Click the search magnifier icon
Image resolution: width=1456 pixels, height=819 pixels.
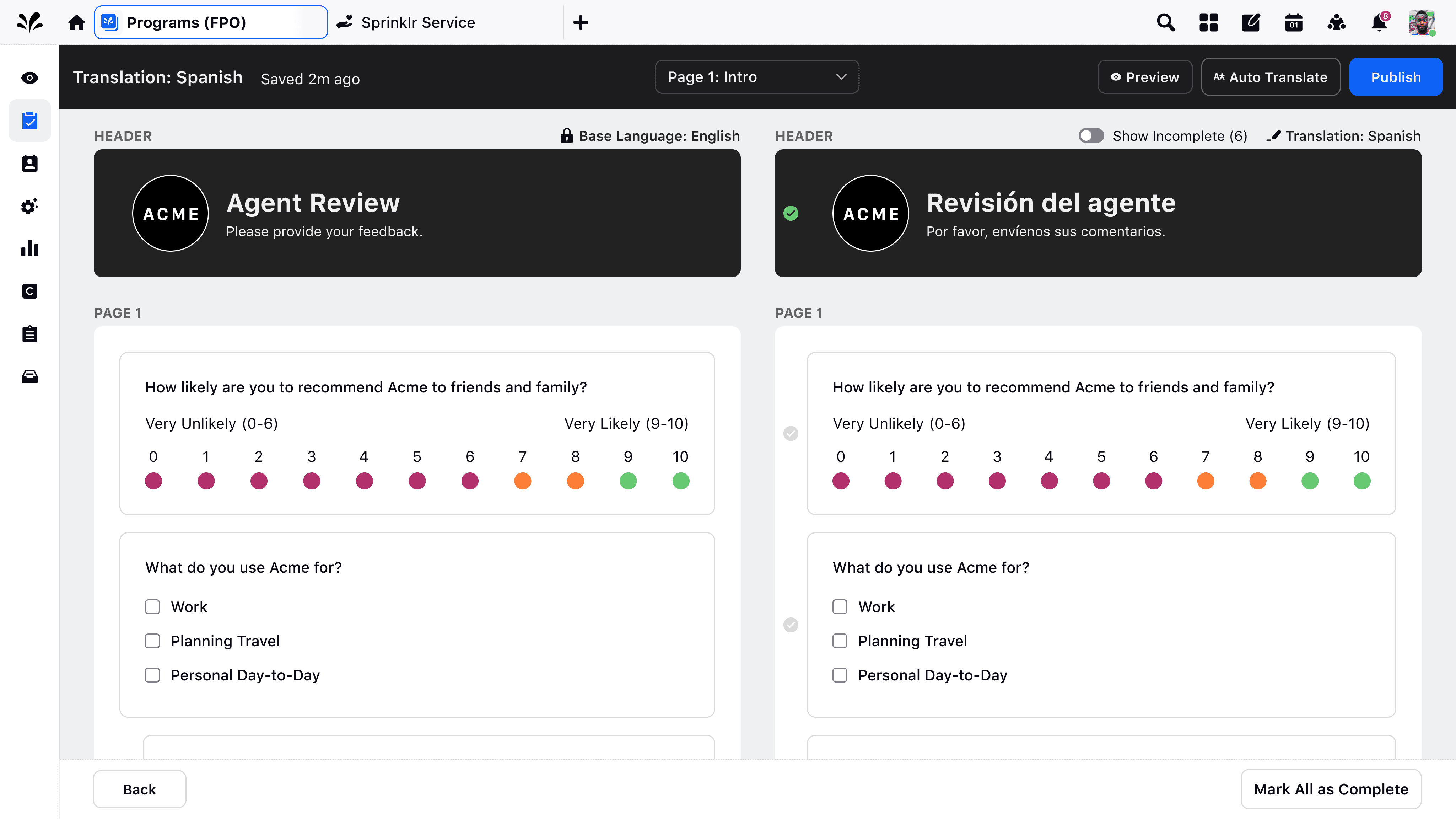click(1165, 23)
